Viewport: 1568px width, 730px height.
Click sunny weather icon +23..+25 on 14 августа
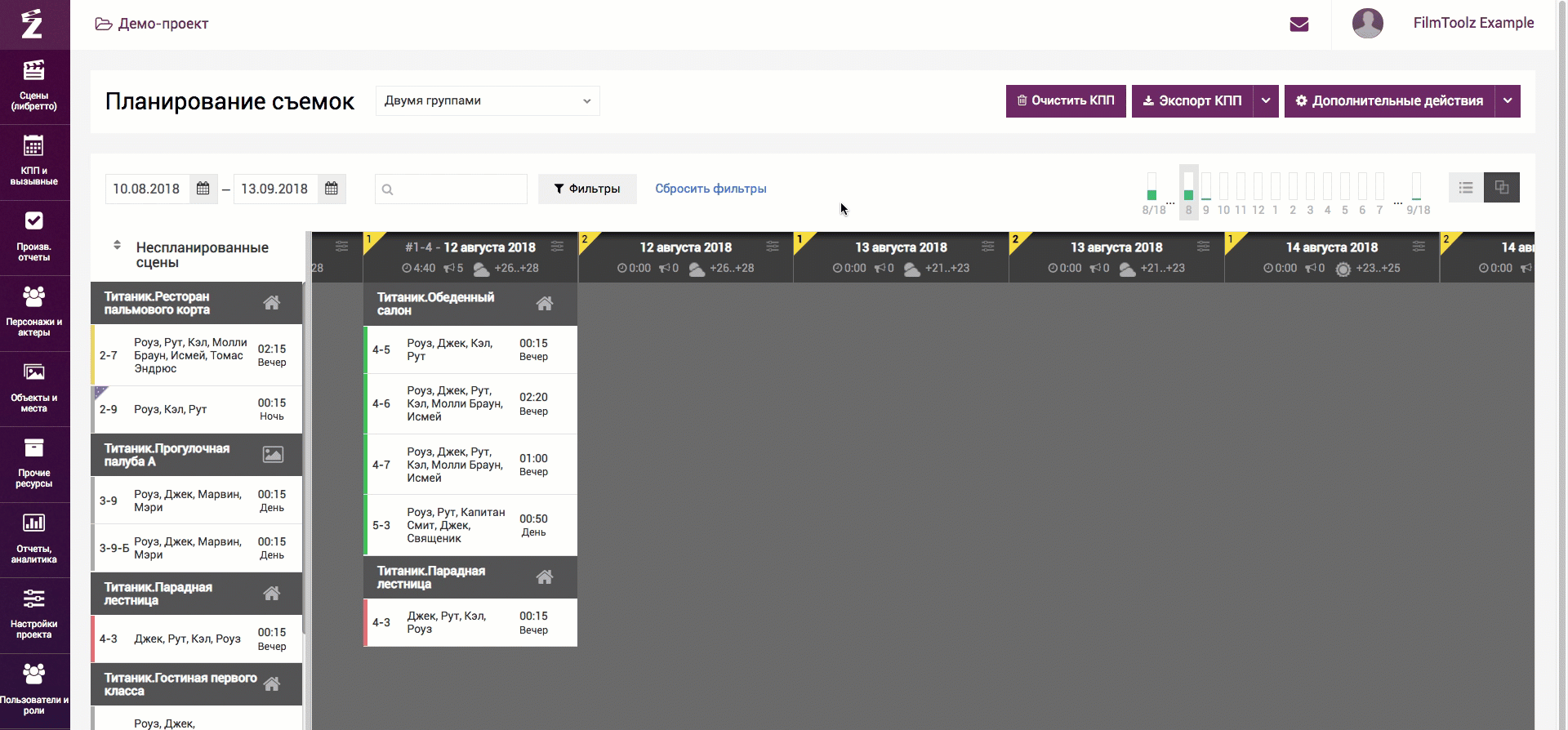point(1343,269)
